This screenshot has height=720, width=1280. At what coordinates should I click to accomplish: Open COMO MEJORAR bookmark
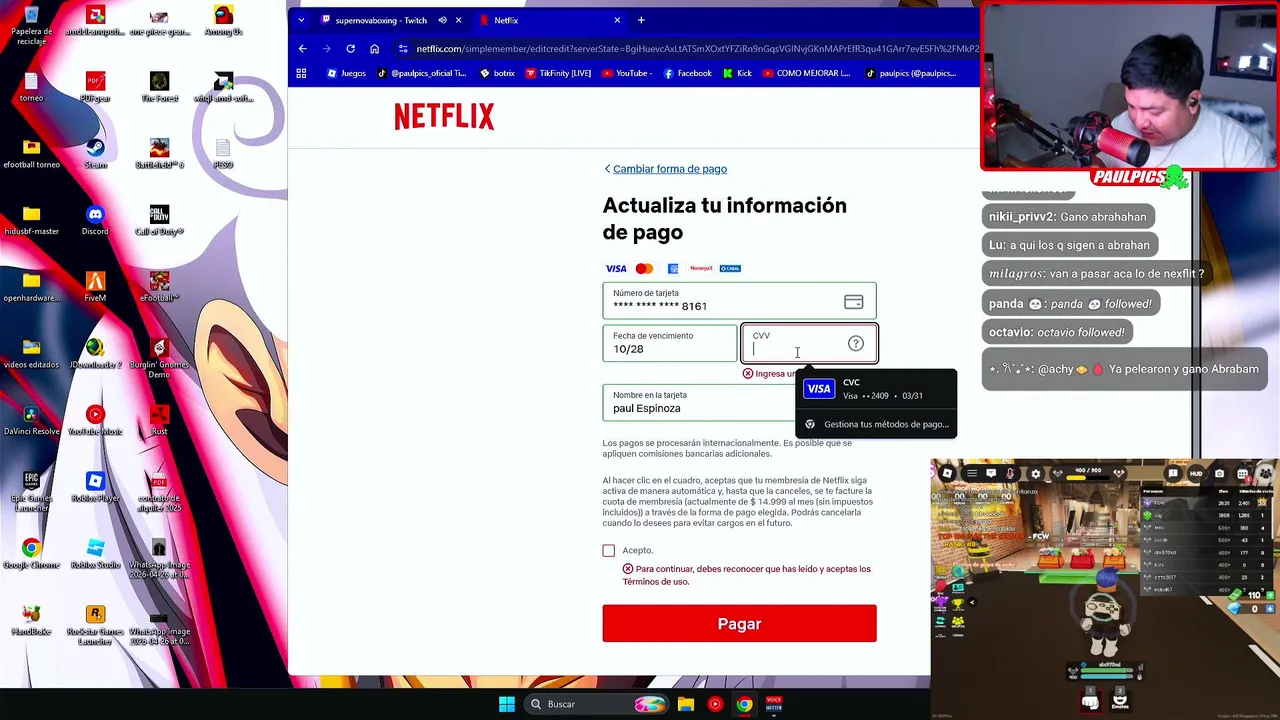(x=806, y=73)
